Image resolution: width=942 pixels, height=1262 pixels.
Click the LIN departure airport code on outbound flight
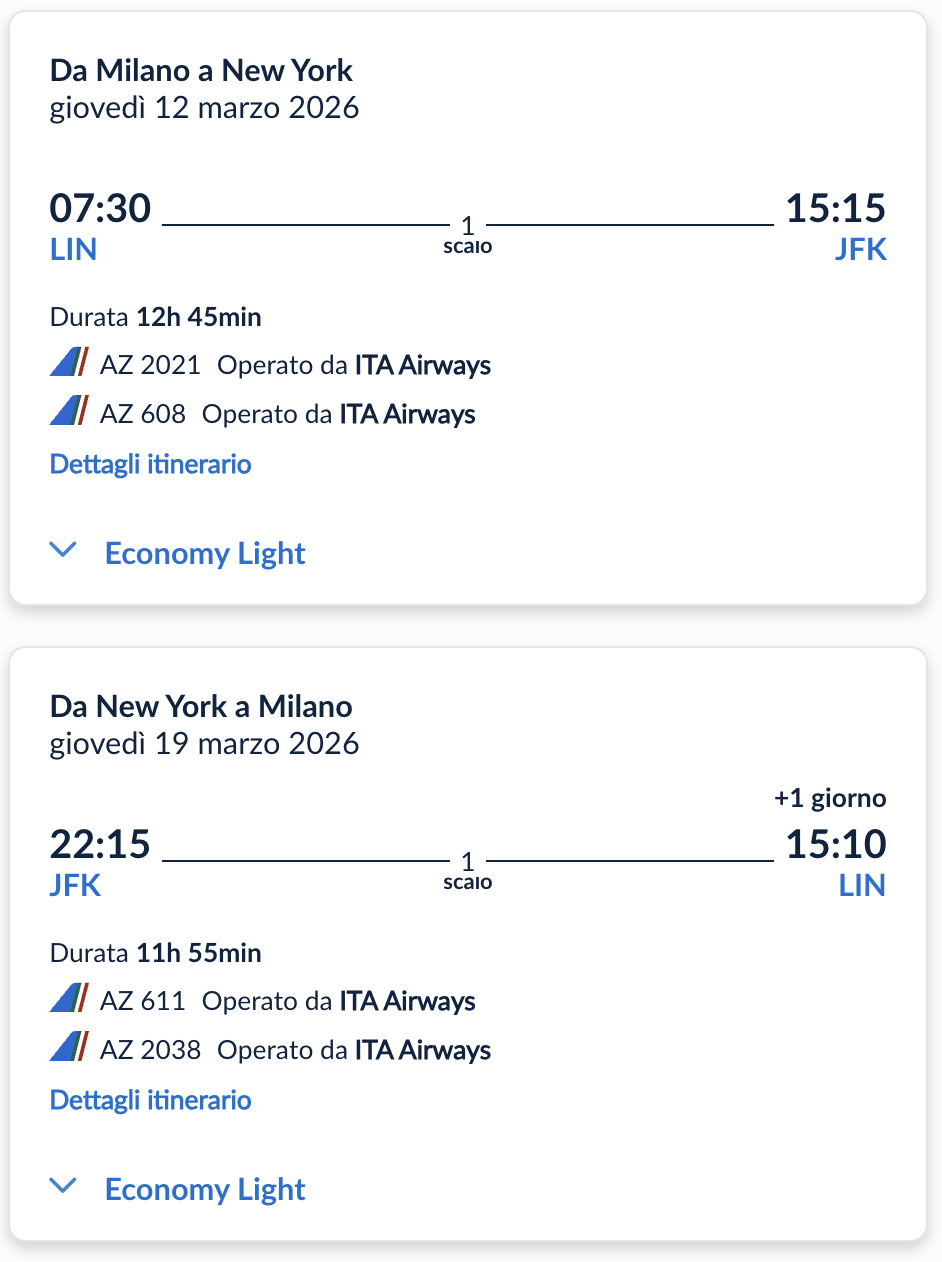pyautogui.click(x=73, y=249)
